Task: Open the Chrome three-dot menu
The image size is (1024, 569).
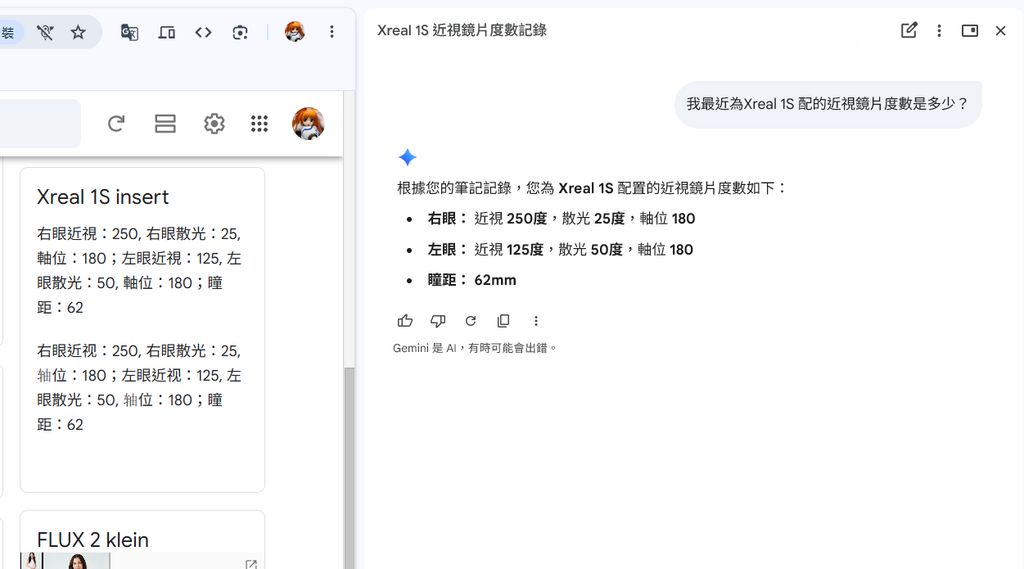Action: click(332, 32)
